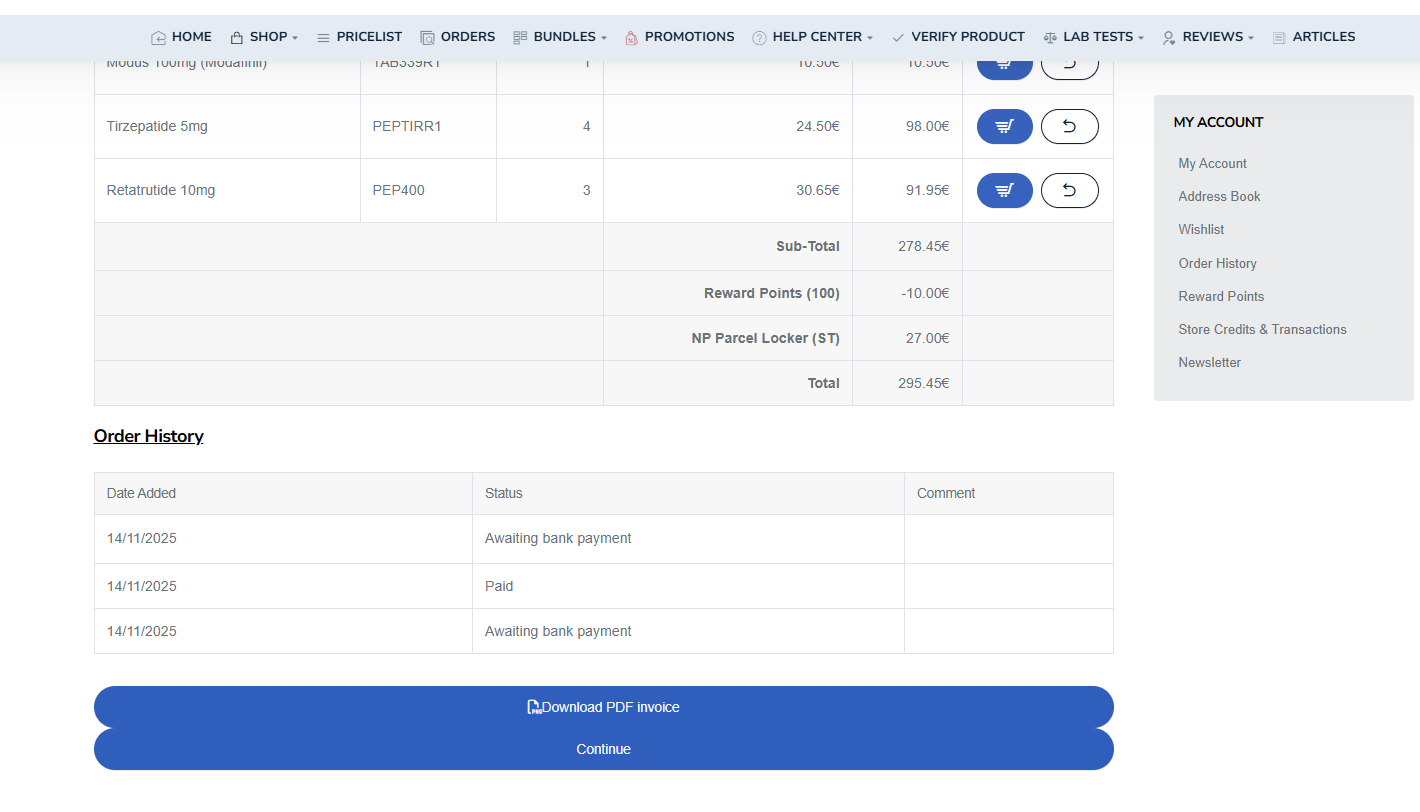Click return icon for Tirzepatide 5mg
Image resolution: width=1420 pixels, height=812 pixels.
1069,127
